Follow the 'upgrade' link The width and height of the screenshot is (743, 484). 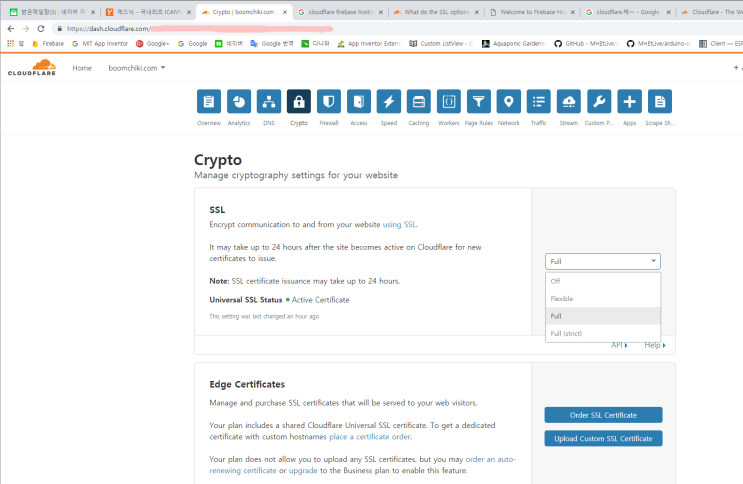tap(303, 471)
